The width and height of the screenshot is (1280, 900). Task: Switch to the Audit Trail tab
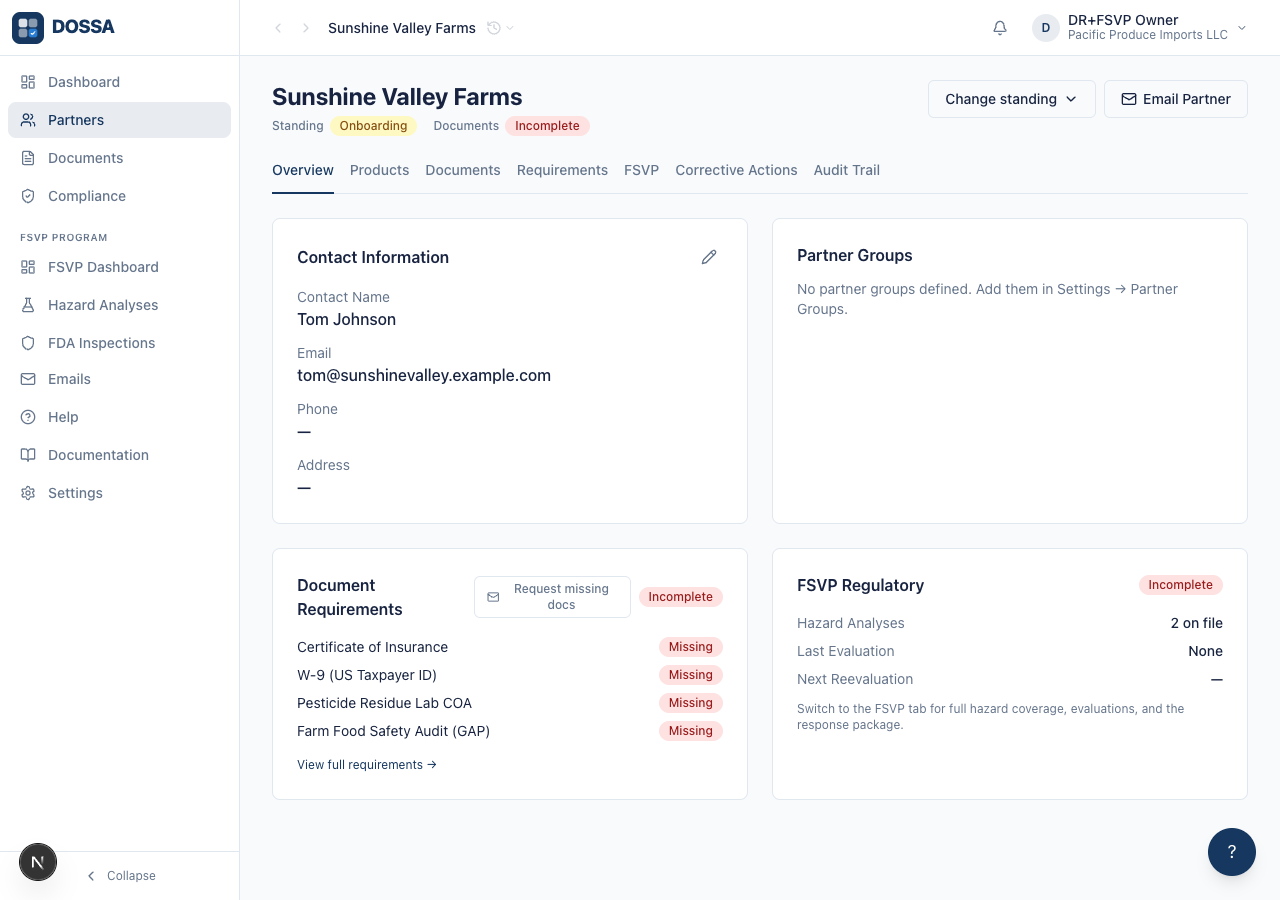847,170
